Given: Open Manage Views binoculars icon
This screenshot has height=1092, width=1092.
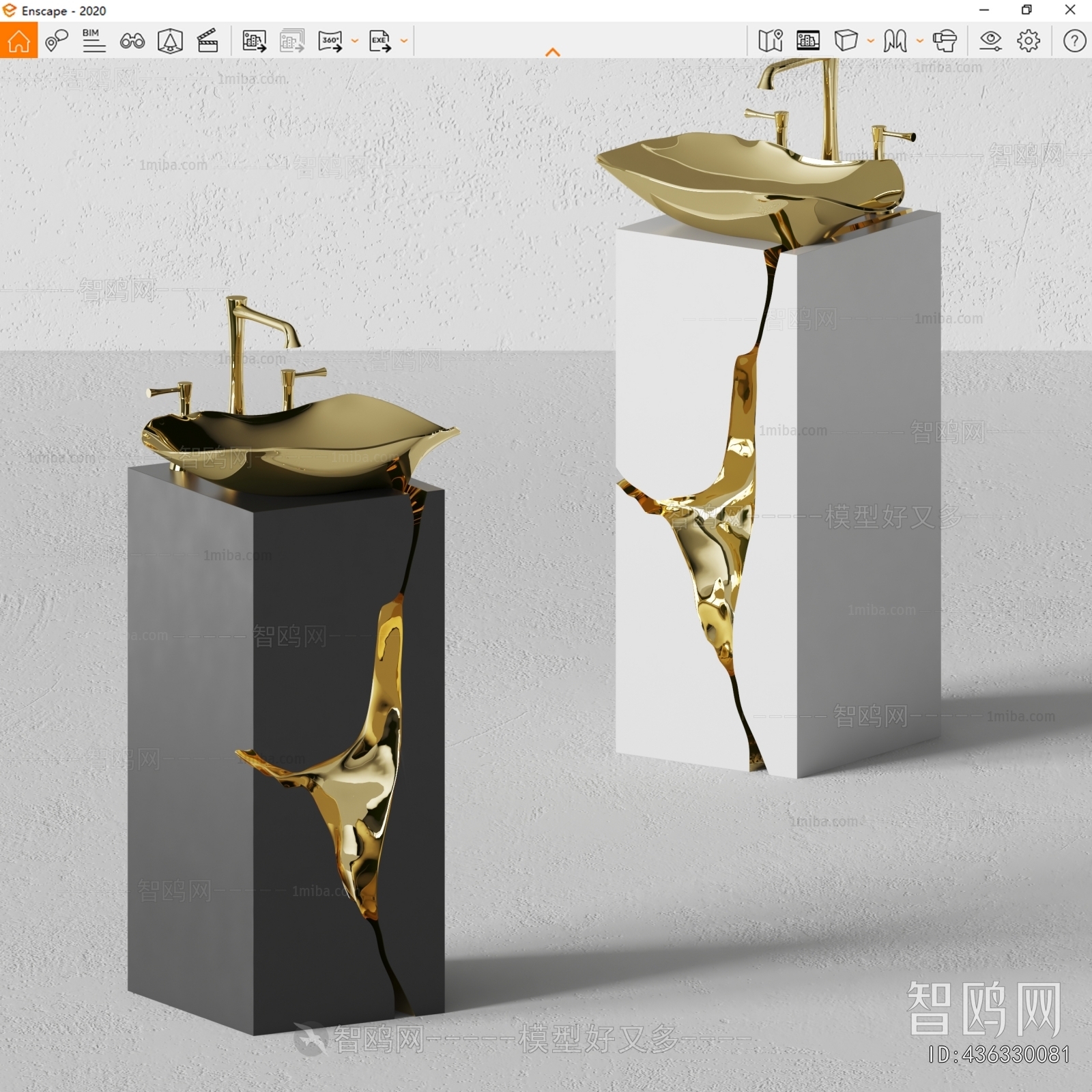Looking at the screenshot, I should [x=132, y=41].
